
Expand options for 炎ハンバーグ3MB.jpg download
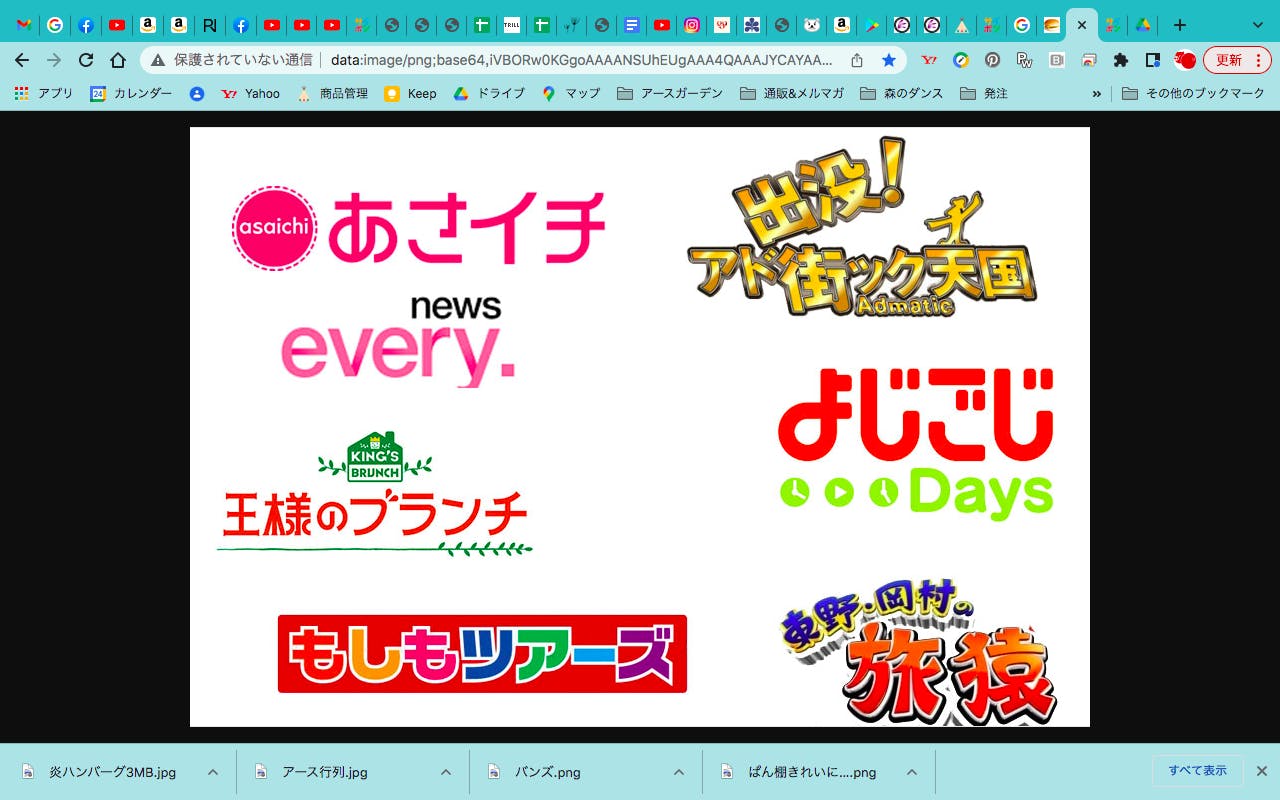coord(213,772)
